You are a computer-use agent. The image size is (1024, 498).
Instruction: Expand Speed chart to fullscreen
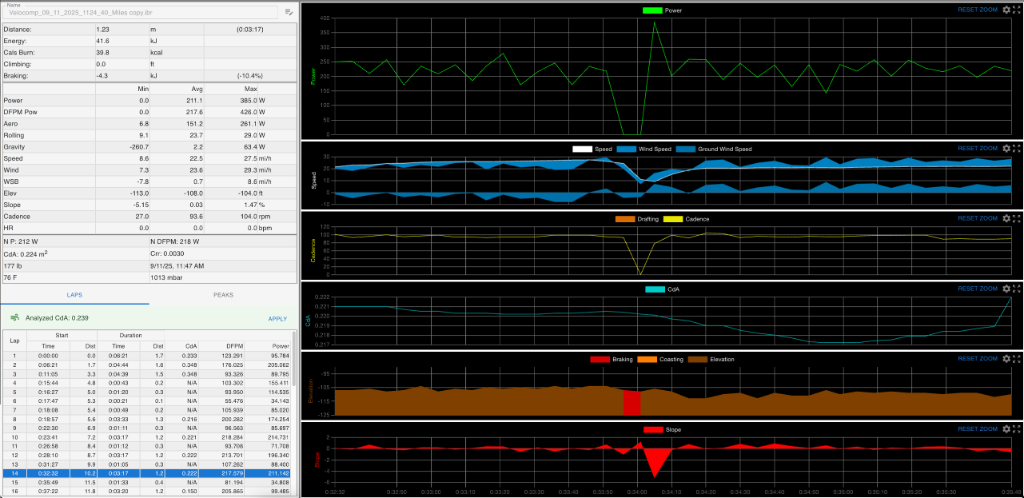click(x=1016, y=148)
